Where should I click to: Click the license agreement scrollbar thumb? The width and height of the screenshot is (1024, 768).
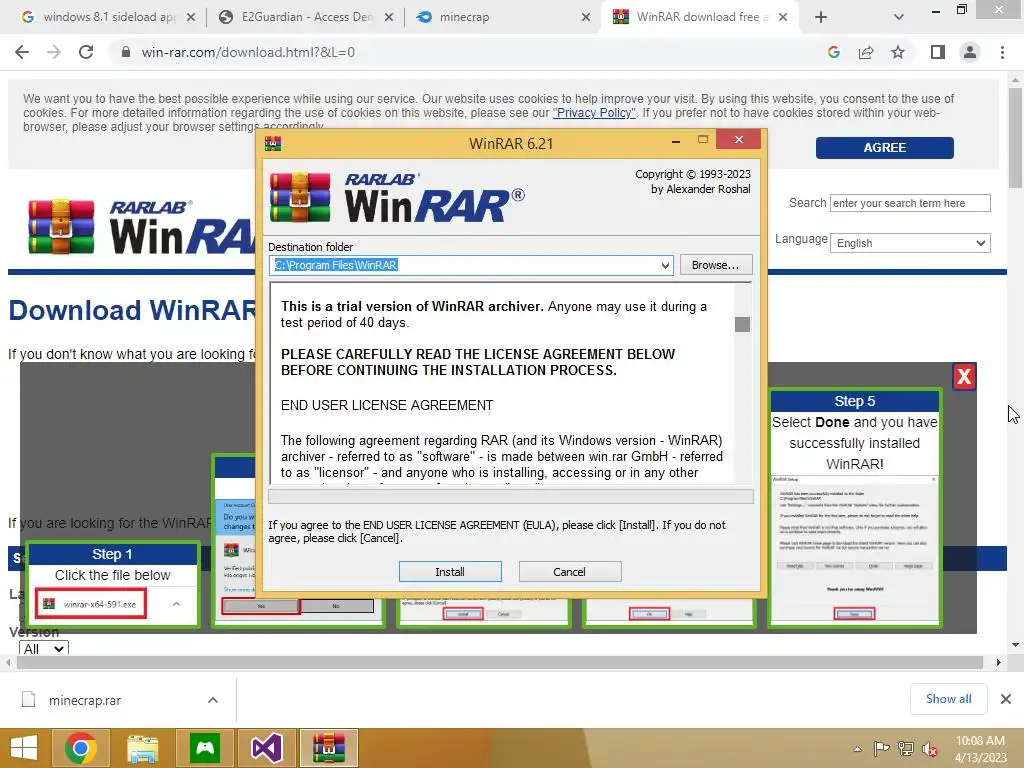point(743,324)
